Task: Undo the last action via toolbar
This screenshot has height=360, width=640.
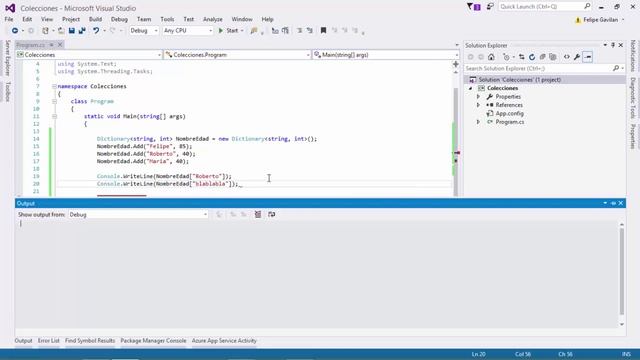Action: pos(96,31)
